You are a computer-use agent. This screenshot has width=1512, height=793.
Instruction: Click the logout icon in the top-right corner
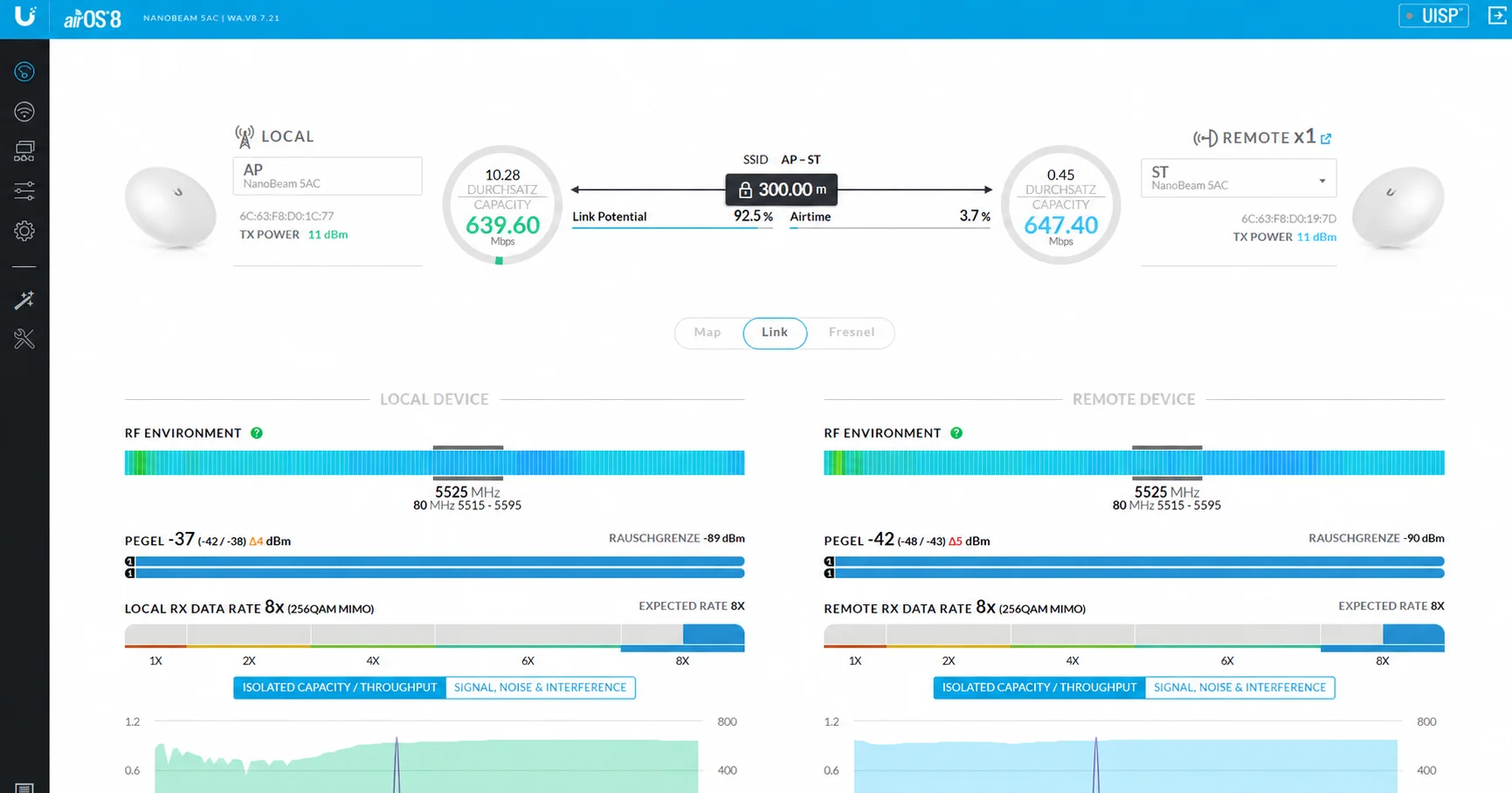[x=1497, y=16]
